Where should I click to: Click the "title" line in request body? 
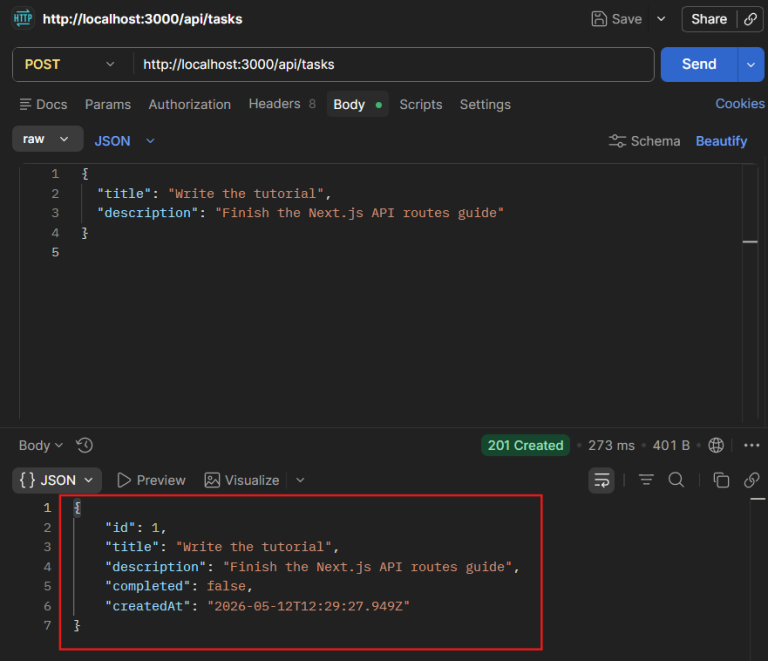214,193
